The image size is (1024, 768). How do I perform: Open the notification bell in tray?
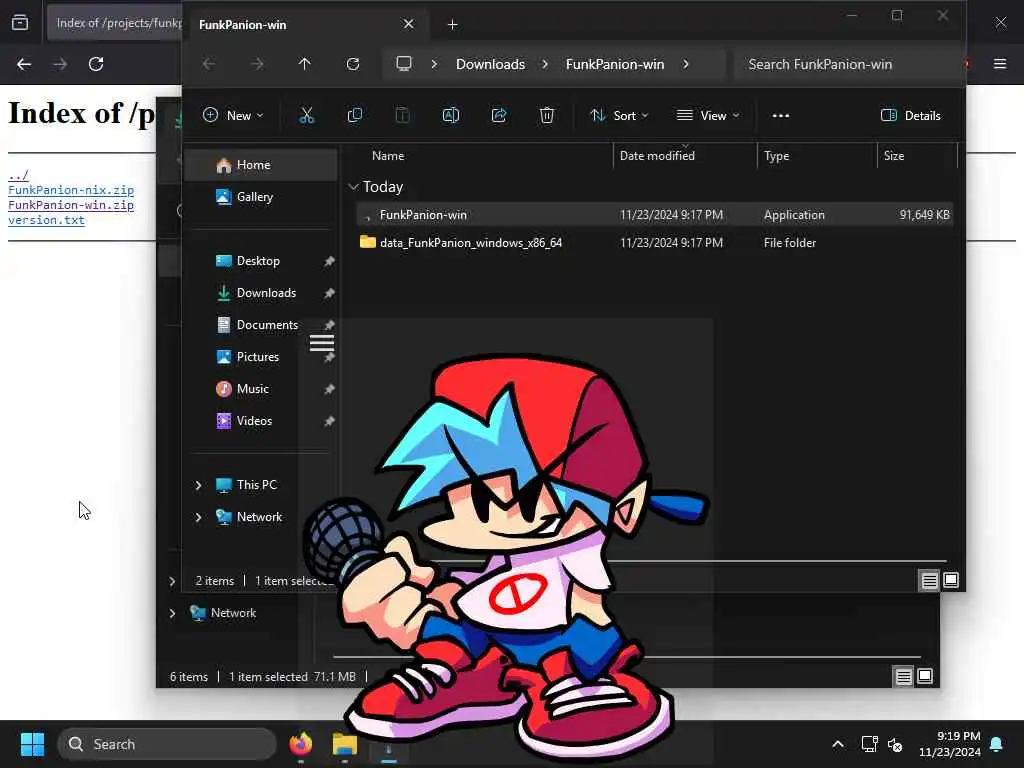[997, 744]
